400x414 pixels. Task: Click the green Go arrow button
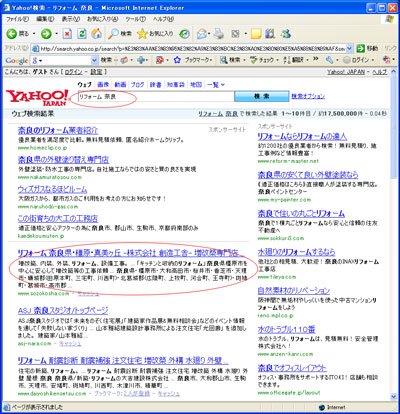(360, 48)
